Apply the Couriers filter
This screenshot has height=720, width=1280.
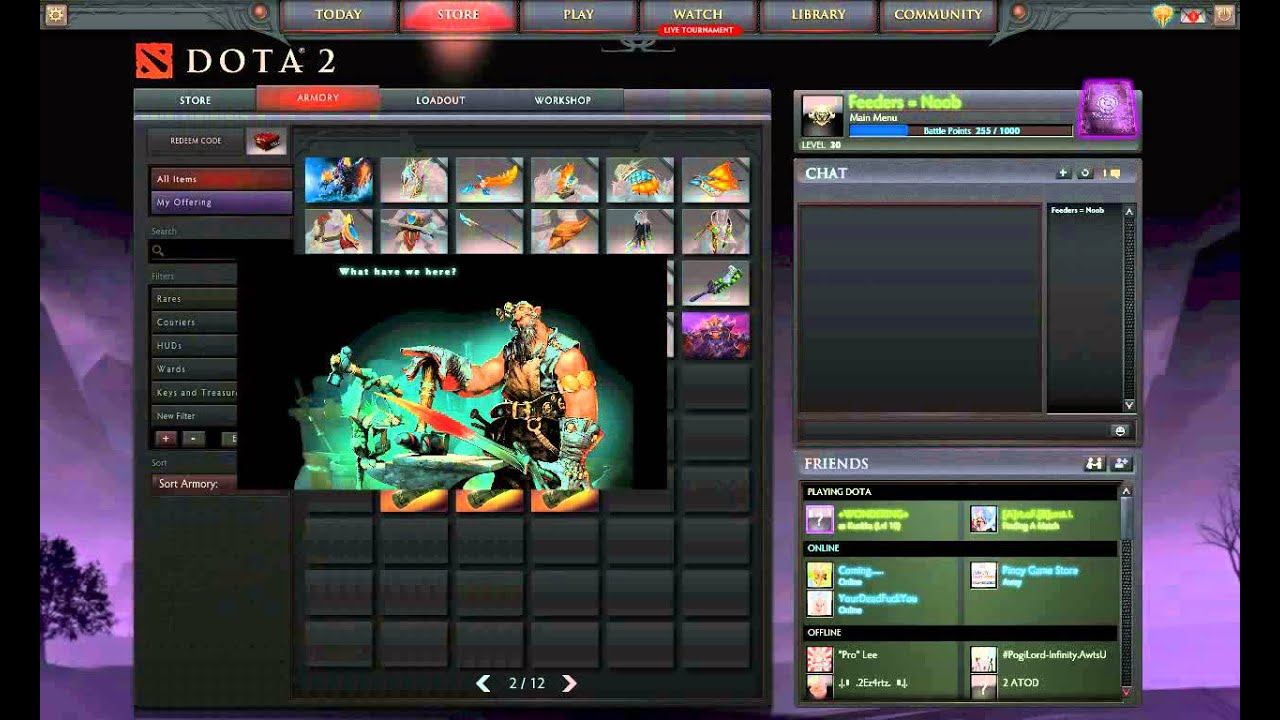[x=194, y=322]
